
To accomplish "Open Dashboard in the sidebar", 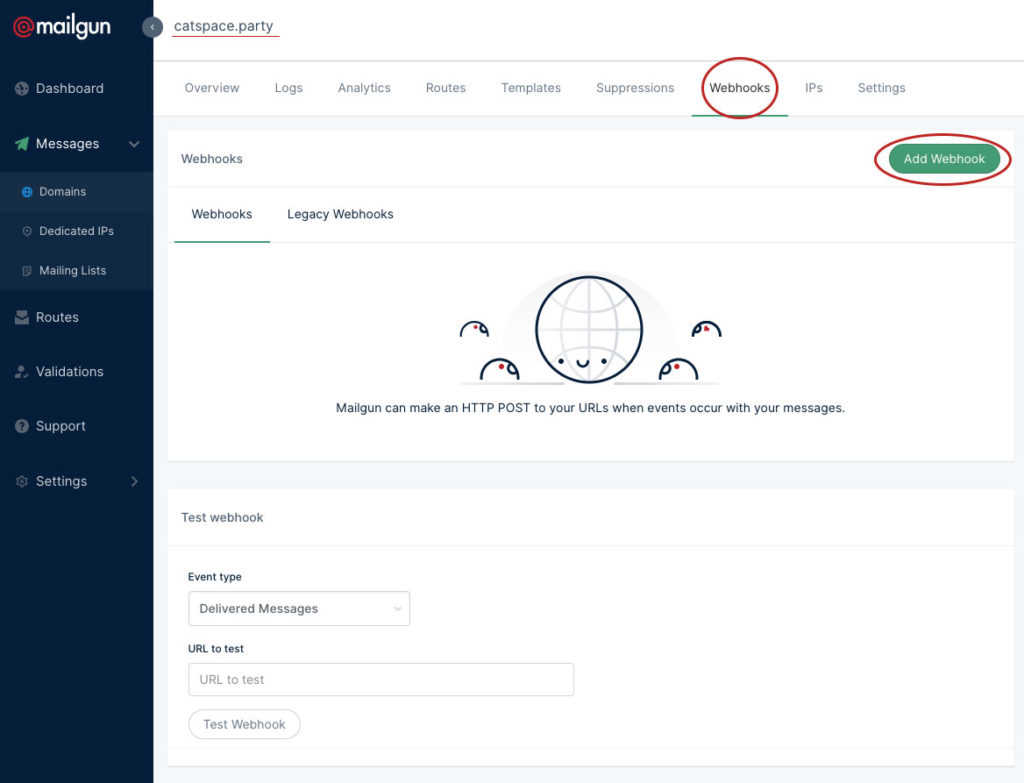I will tap(69, 88).
